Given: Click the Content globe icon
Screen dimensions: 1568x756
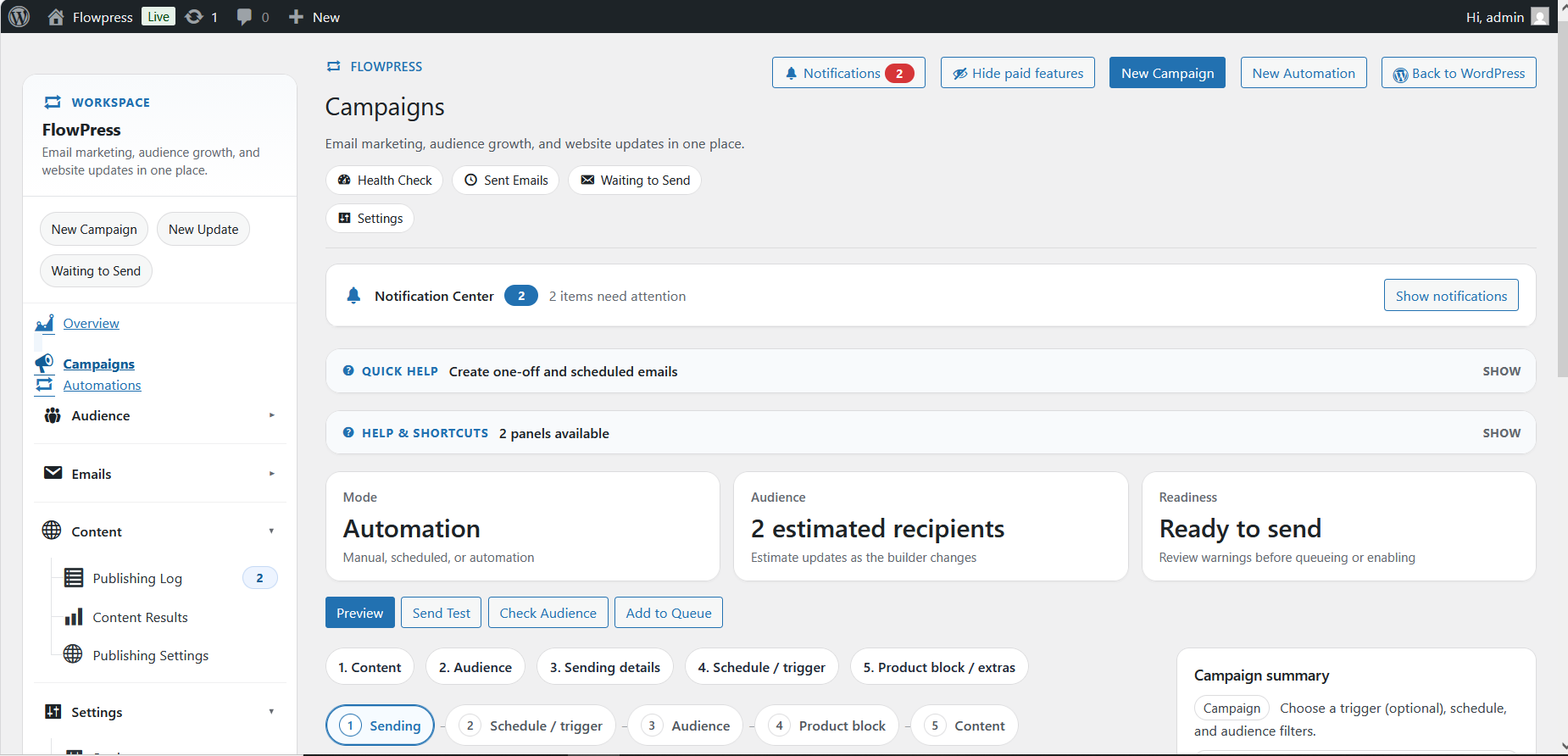Looking at the screenshot, I should point(52,531).
